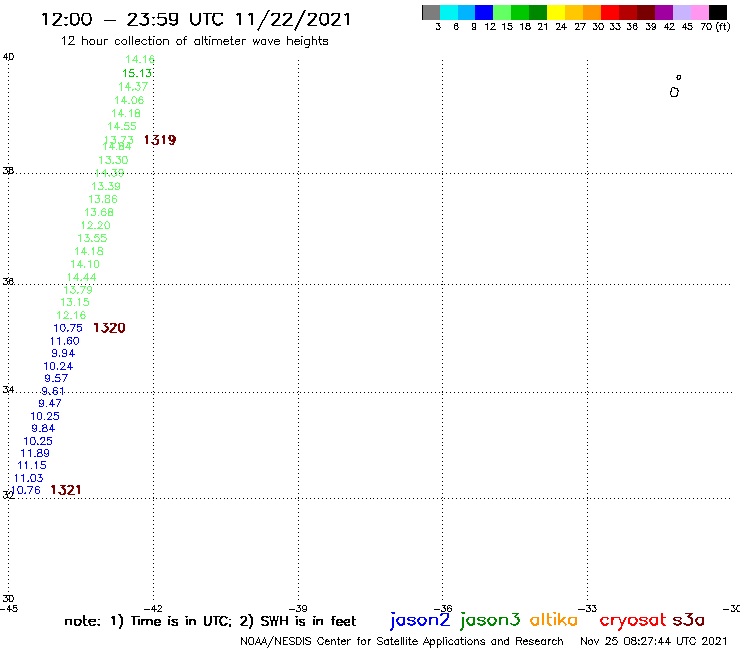Viewport: 740px width, 650px height.
Task: Select the 13.55 wave height reading
Action: [x=92, y=238]
